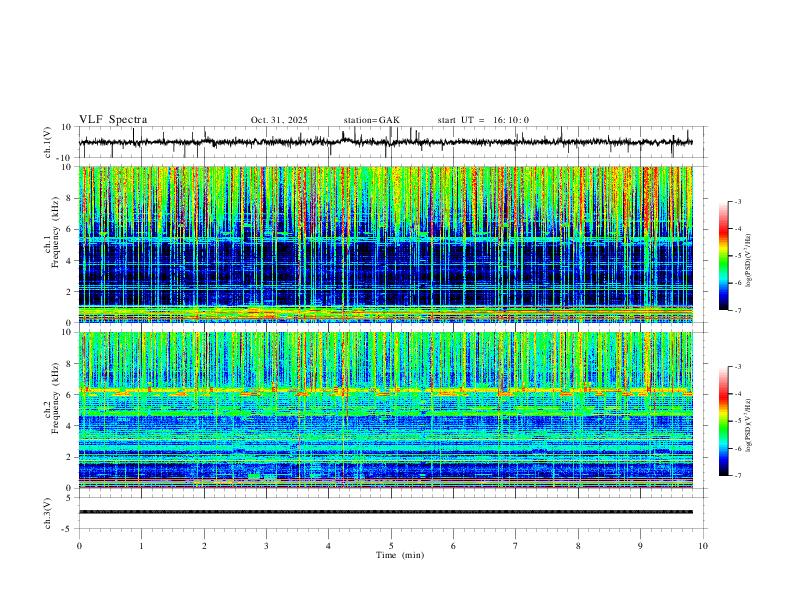Click the "-5" tick on ch.1 colorbar
This screenshot has width=792, height=612.
pos(737,256)
